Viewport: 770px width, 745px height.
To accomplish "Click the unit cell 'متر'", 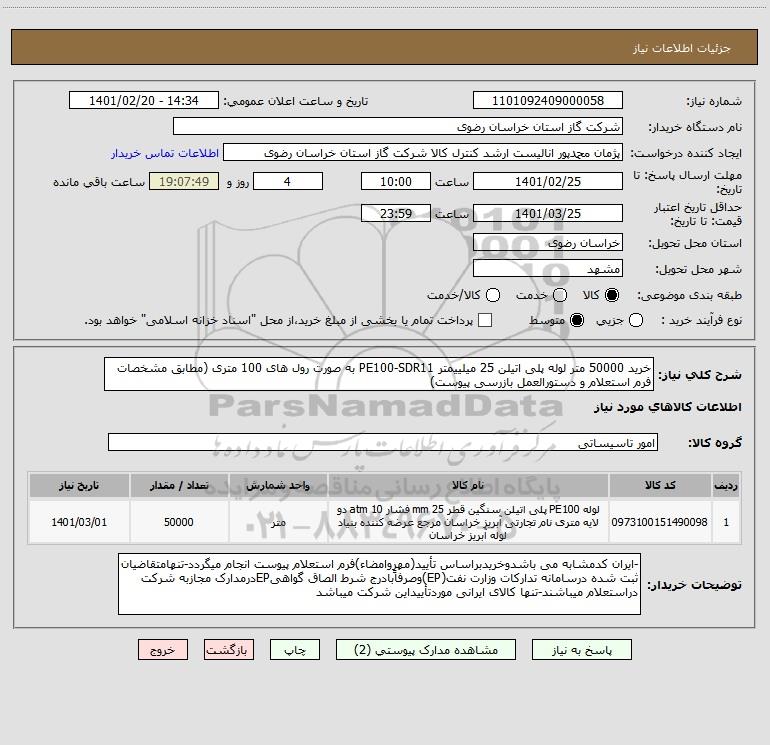I will (x=278, y=522).
